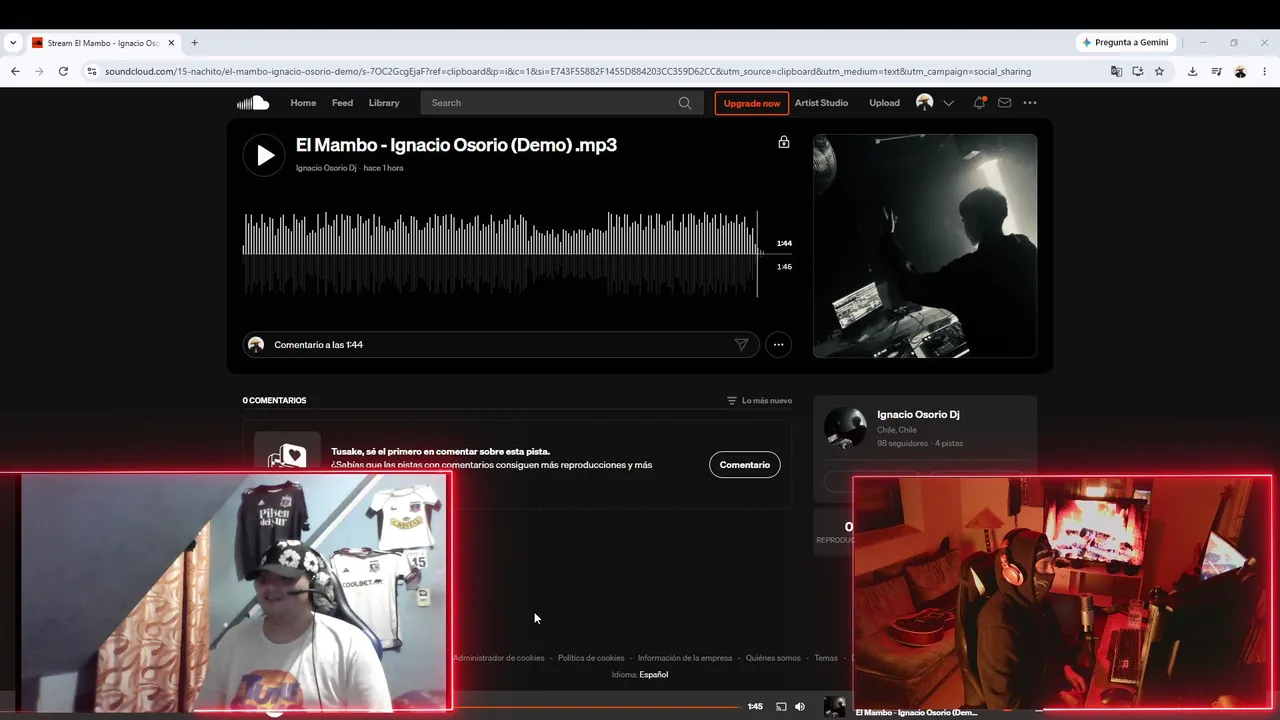Bookmark this page with the star icon
This screenshot has width=1280, height=720.
coord(1159,72)
